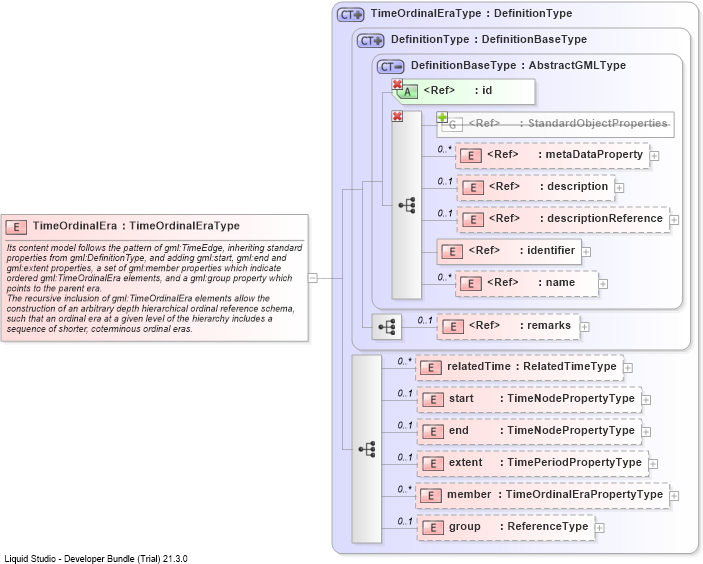Expand the extent element
Viewport: 703px width, 564px height.
[653, 464]
